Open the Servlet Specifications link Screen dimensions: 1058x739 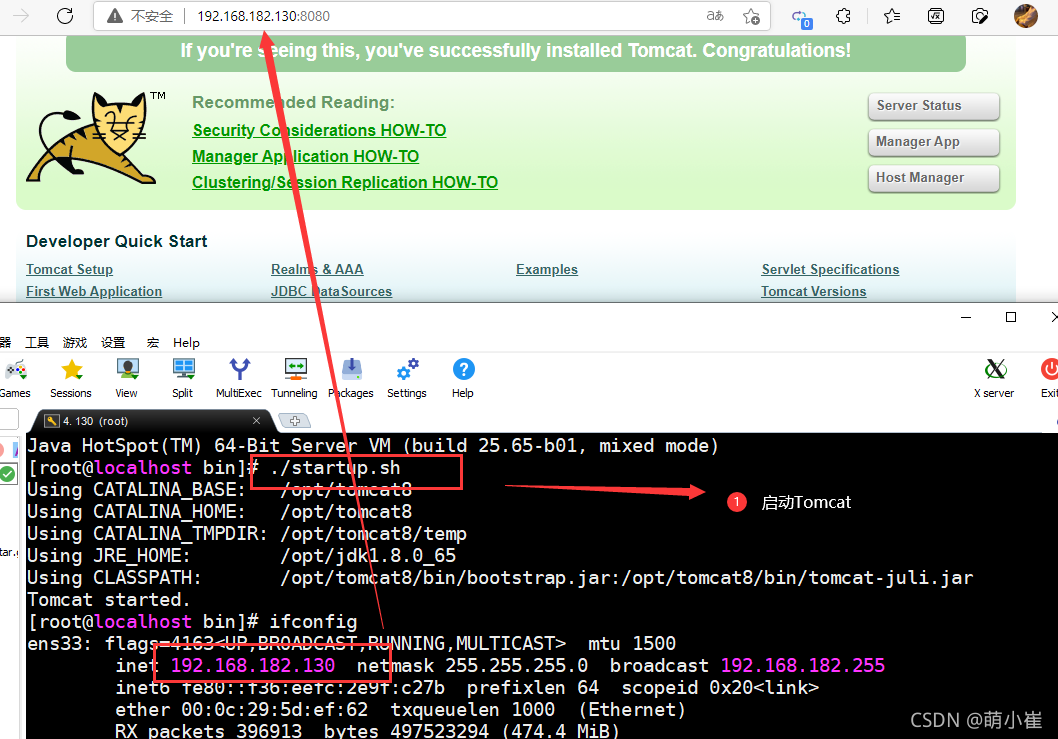point(830,269)
